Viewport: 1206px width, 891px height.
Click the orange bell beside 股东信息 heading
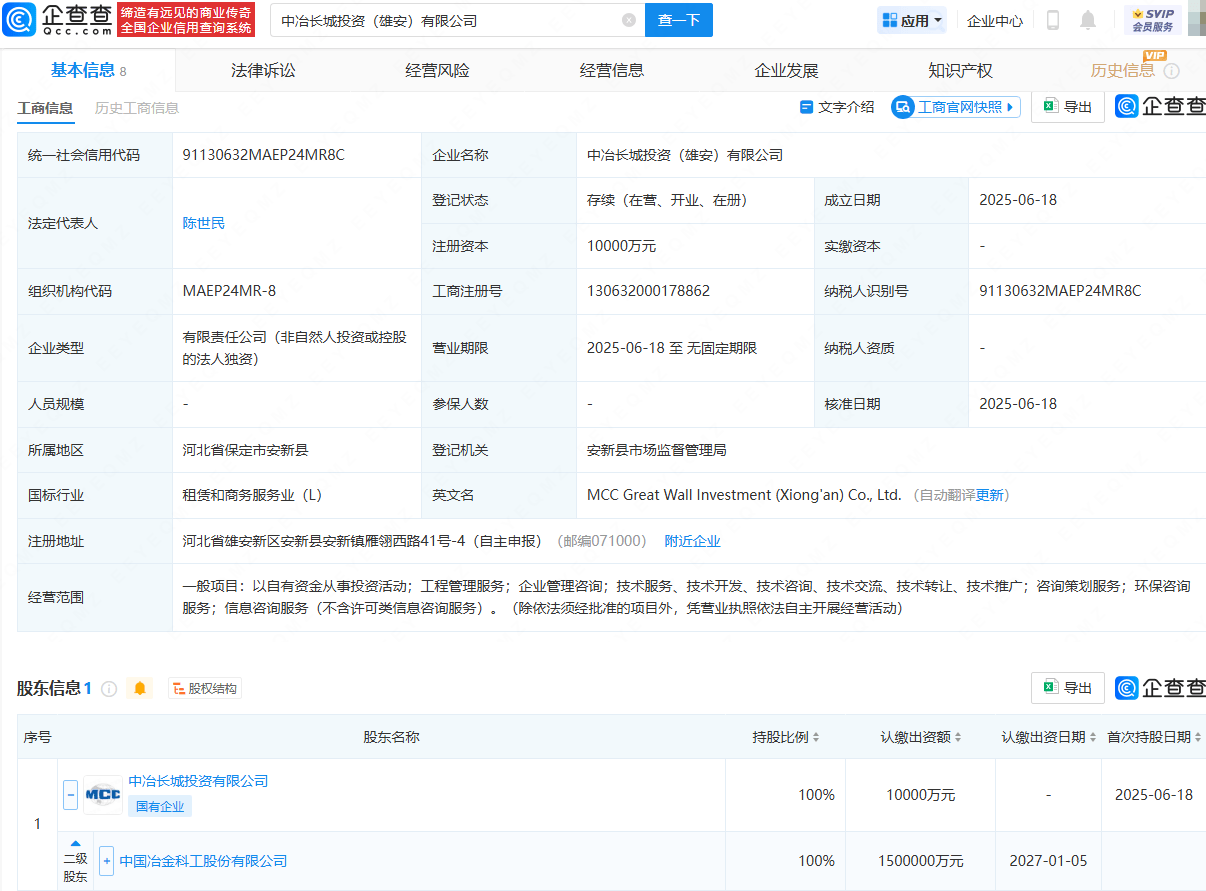tap(140, 688)
